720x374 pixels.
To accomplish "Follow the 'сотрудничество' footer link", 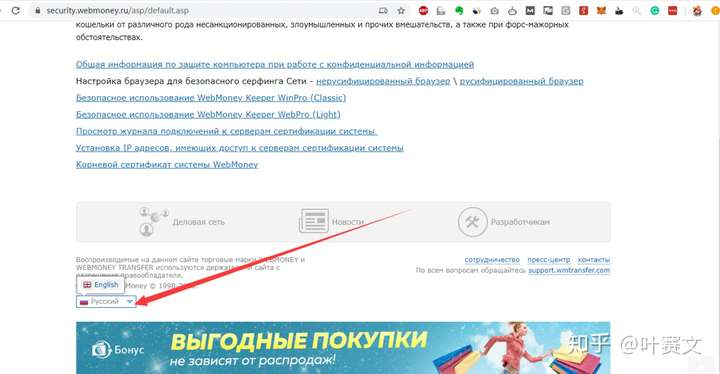I will tap(492, 260).
